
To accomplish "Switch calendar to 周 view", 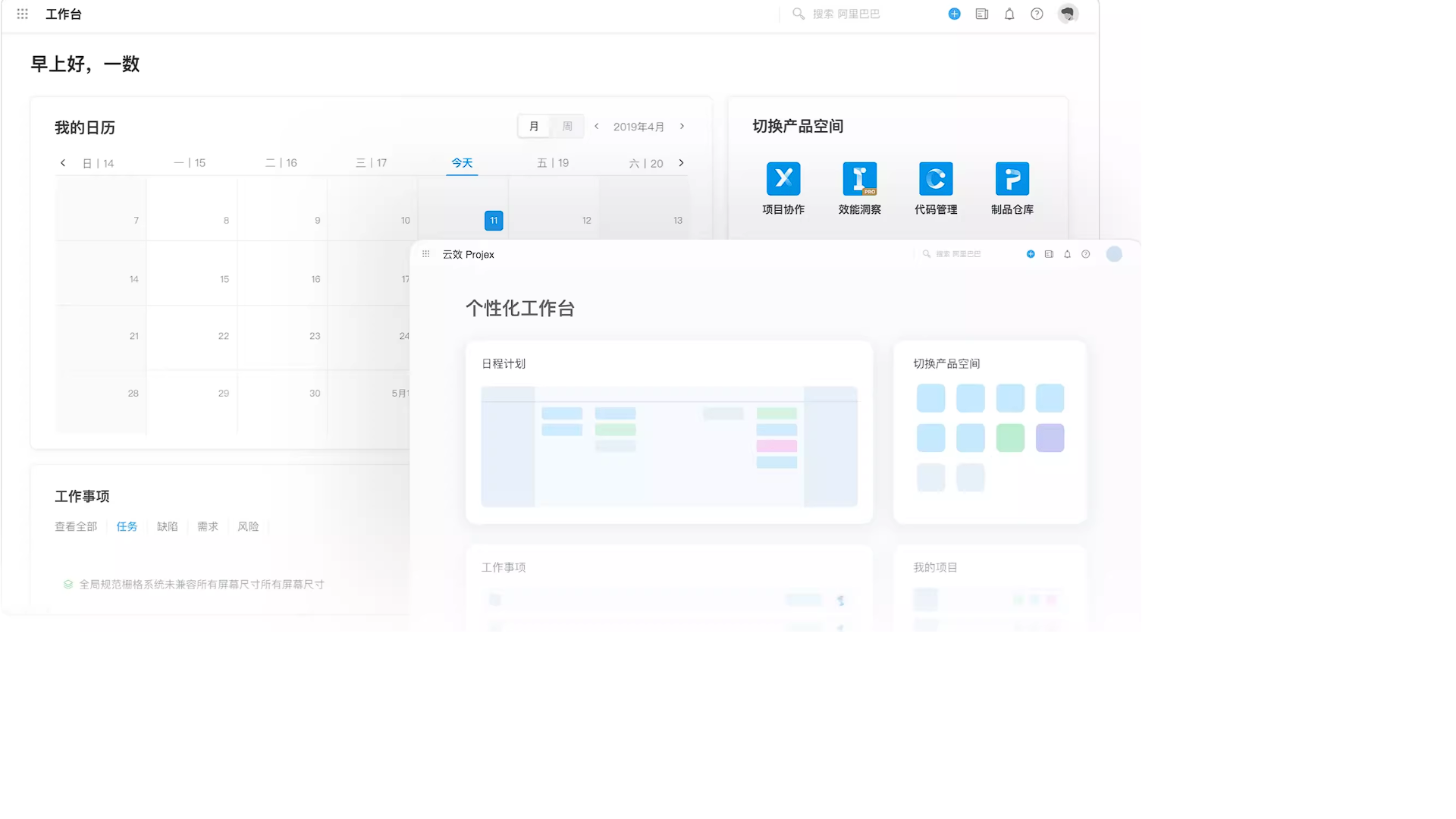I will 567,127.
